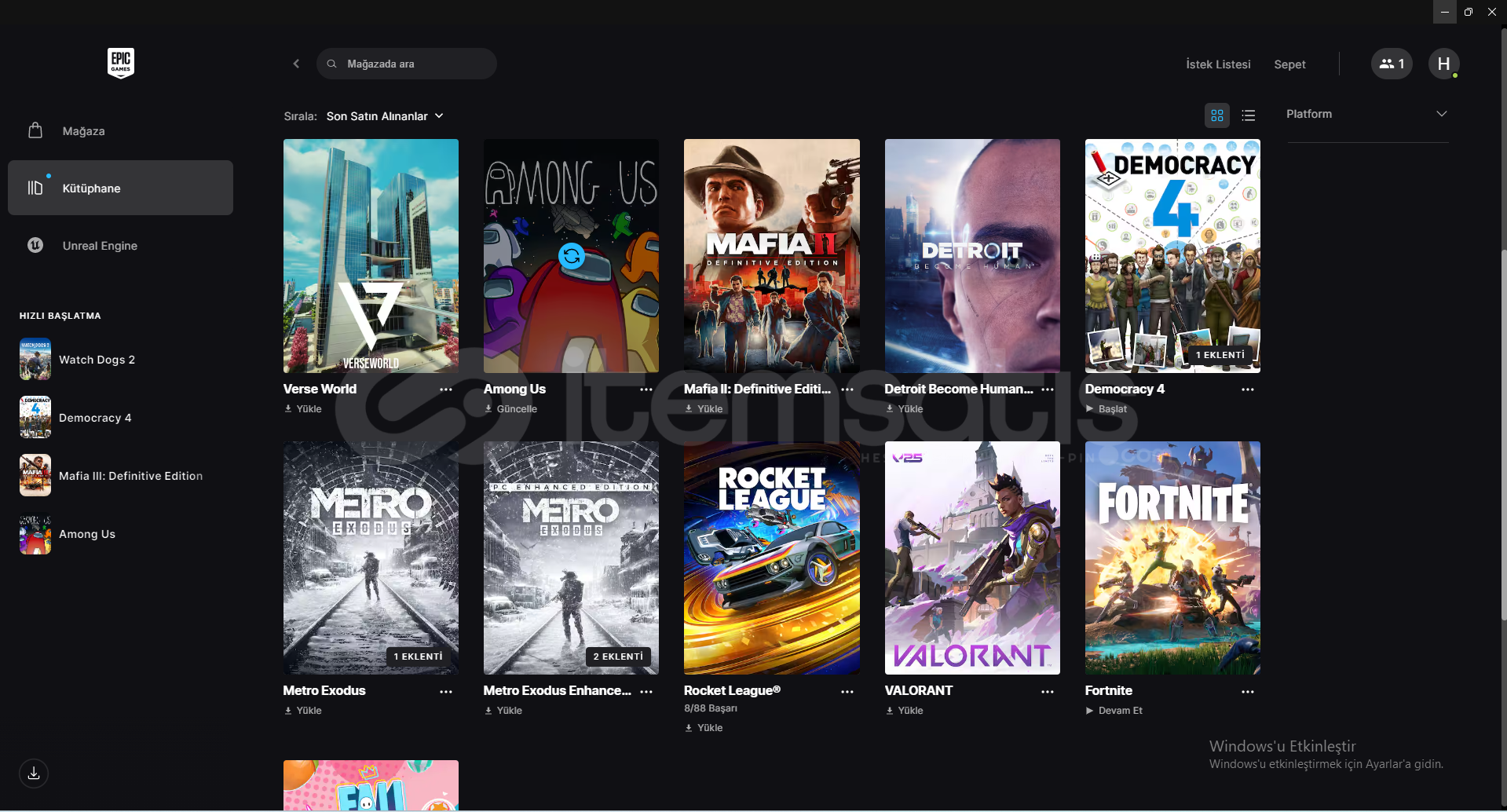Expand the Platform filter
Image resolution: width=1507 pixels, height=812 pixels.
click(1367, 114)
